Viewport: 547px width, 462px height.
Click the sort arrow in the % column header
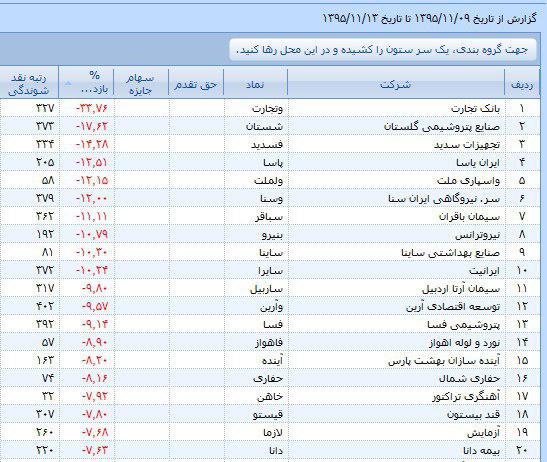(68, 84)
